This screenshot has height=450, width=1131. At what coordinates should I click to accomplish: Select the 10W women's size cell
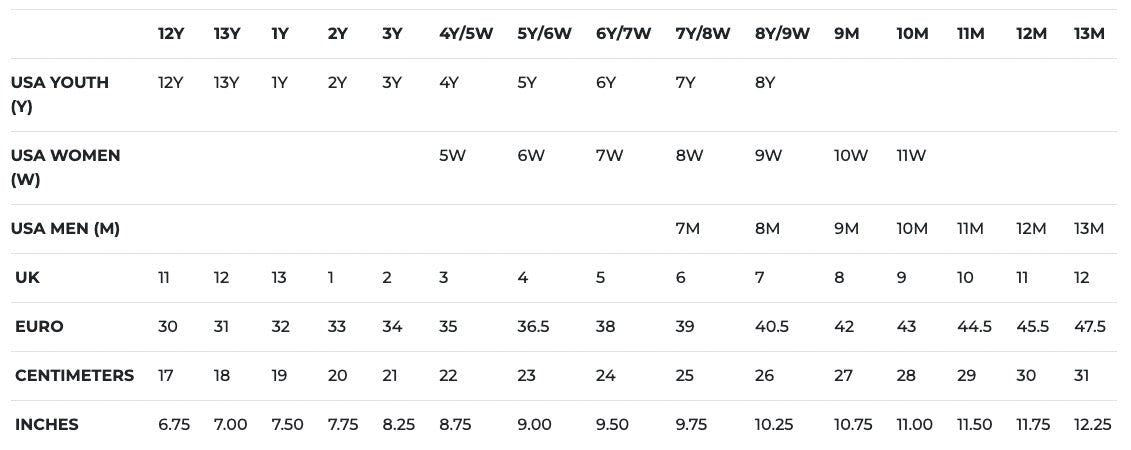tap(850, 155)
